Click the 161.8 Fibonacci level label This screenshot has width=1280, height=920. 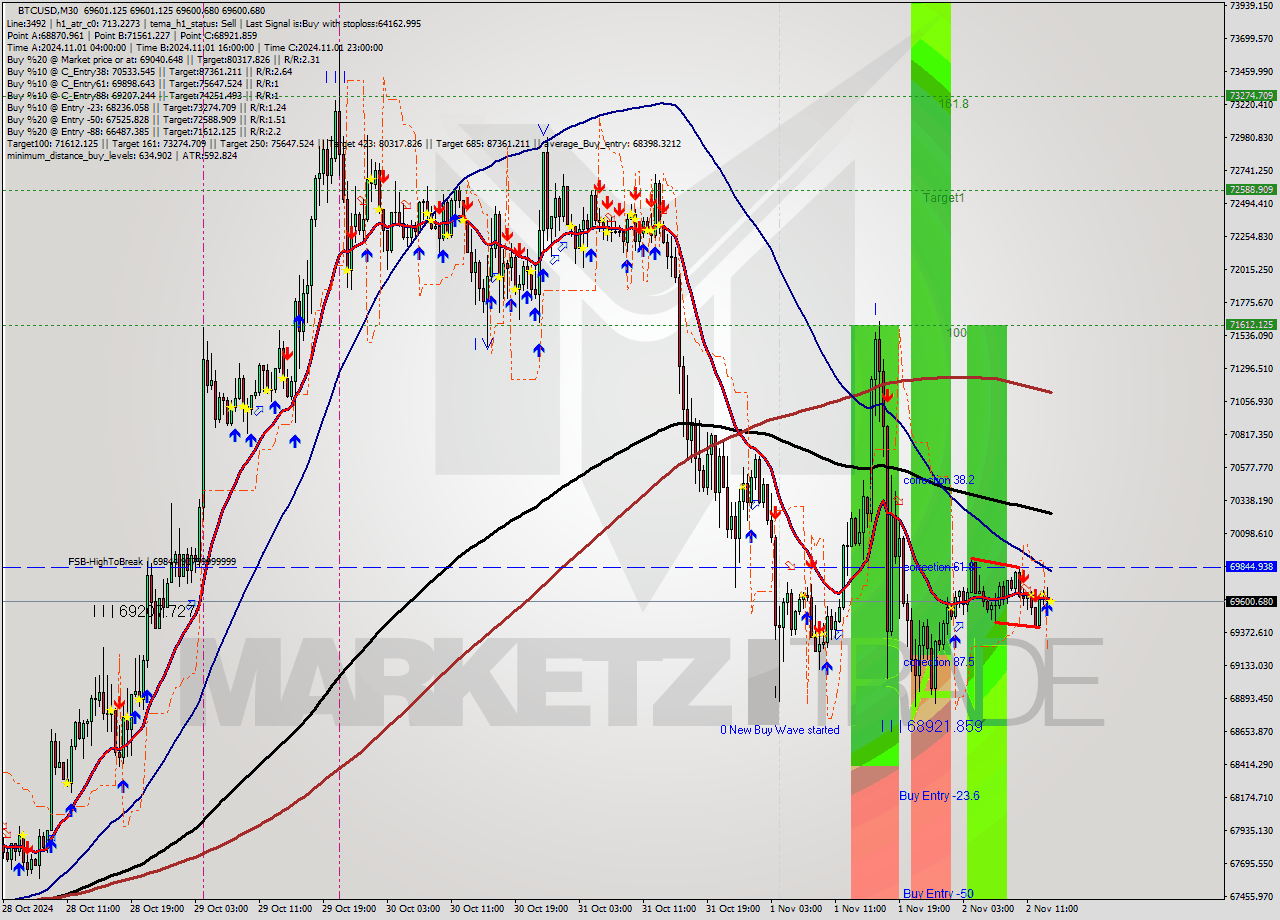click(953, 103)
